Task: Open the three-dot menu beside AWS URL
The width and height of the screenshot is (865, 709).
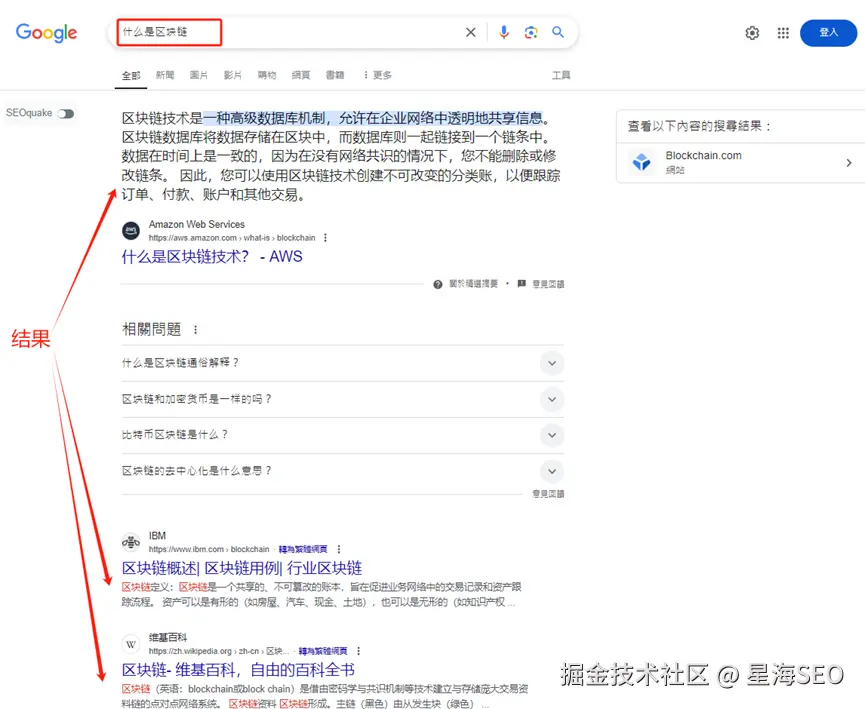Action: (325, 238)
